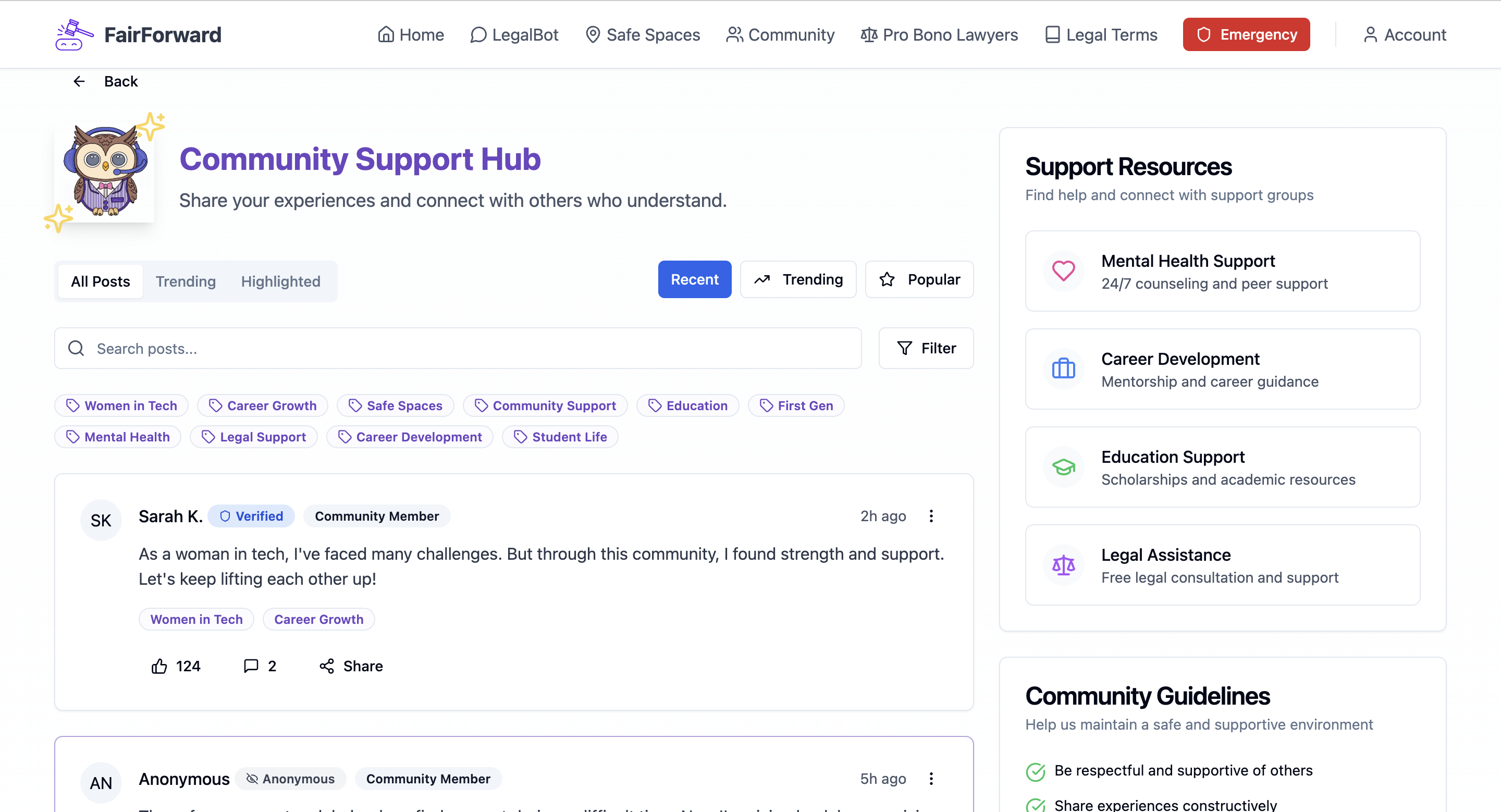1501x812 pixels.
Task: Open Pro Bono Lawyers in navigation
Action: pos(939,35)
